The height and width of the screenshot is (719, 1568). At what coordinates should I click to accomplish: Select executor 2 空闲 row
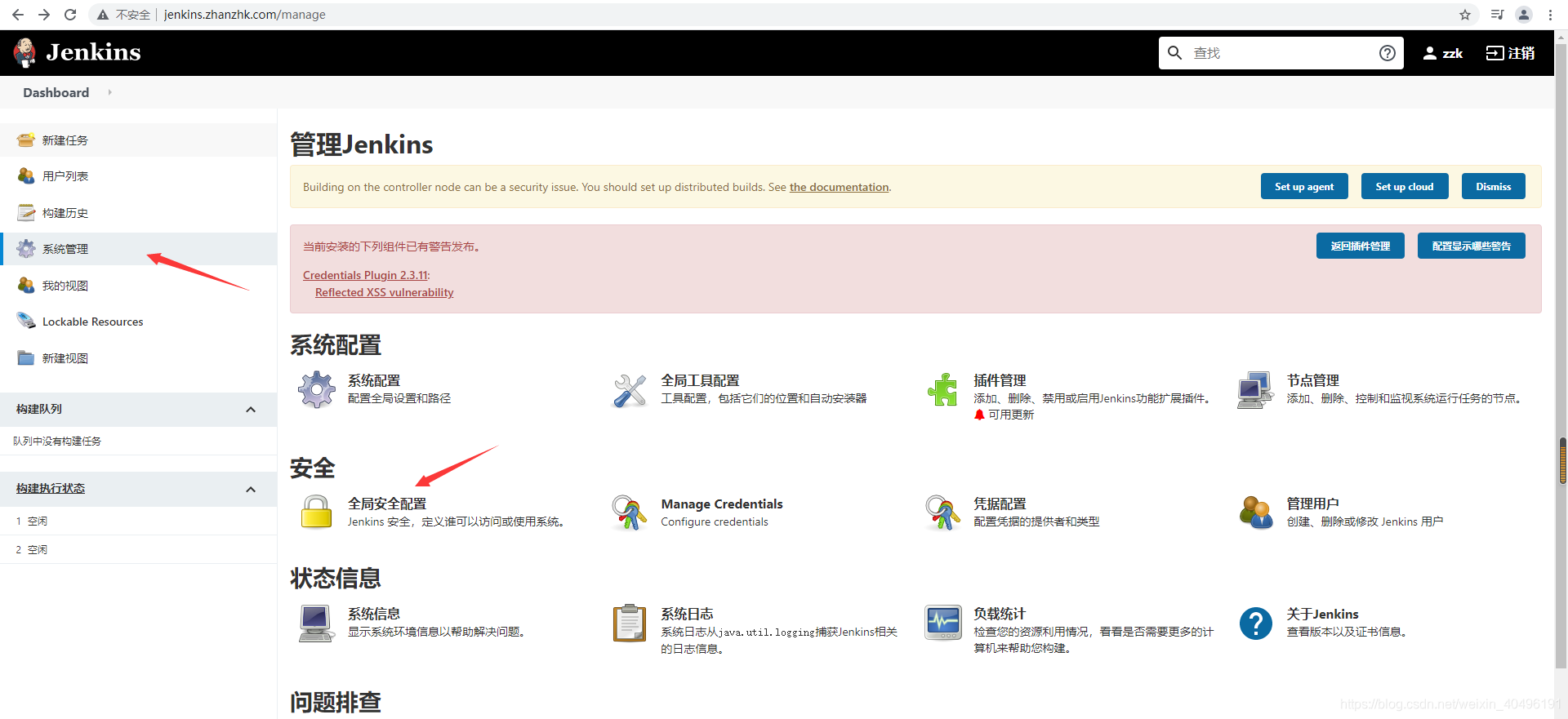click(x=138, y=549)
